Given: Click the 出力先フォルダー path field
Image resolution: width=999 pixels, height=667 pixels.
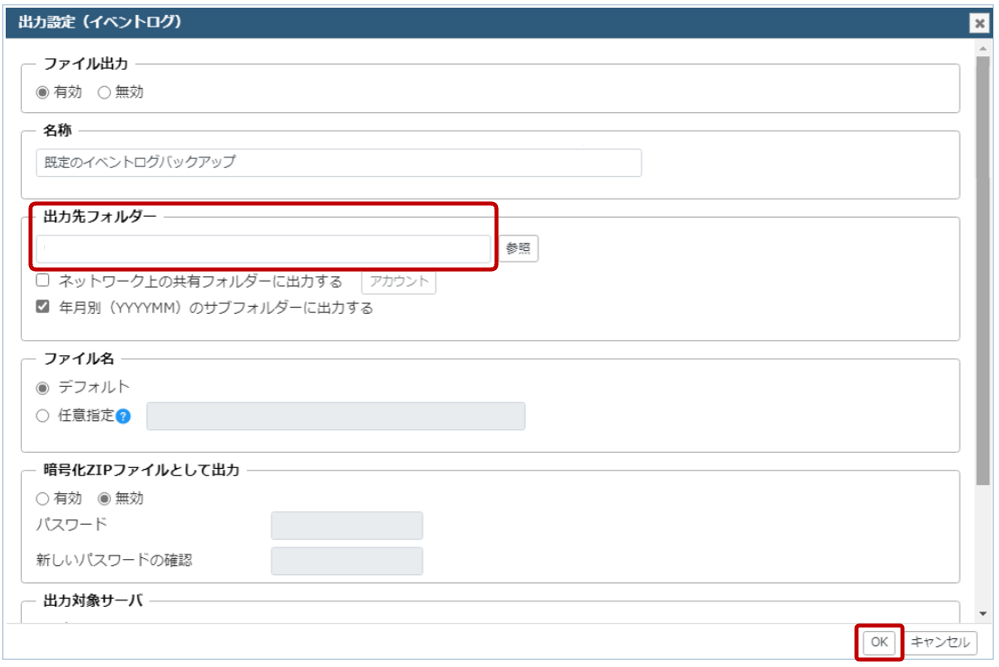Looking at the screenshot, I should tap(264, 248).
